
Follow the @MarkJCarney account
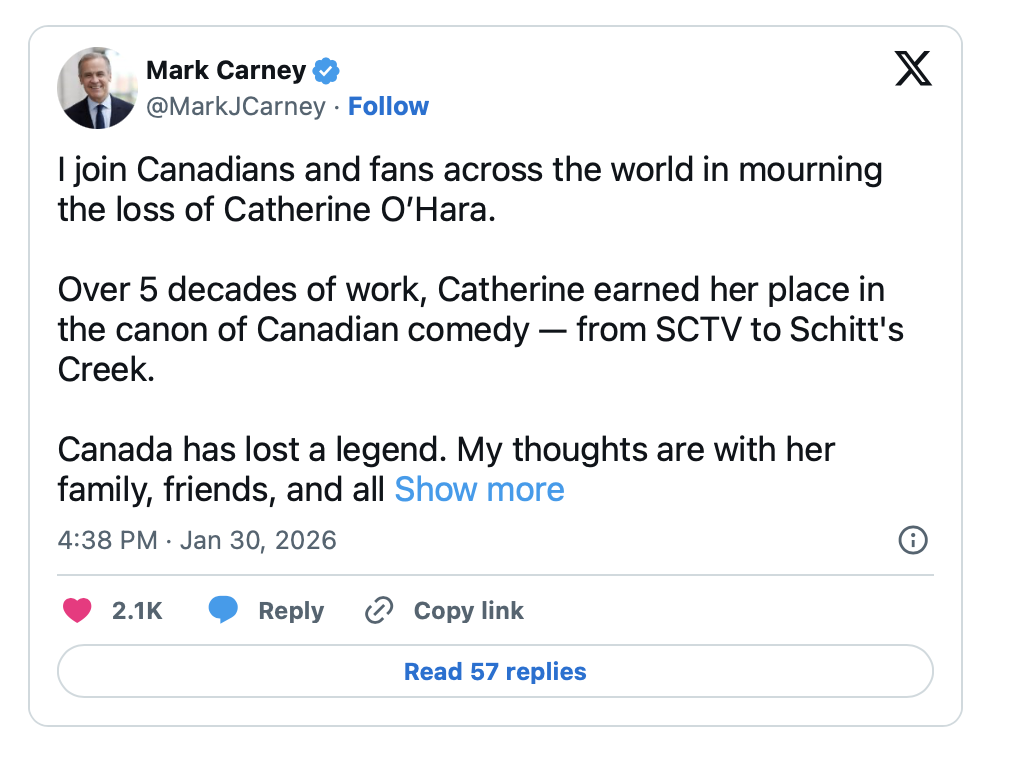pos(388,106)
